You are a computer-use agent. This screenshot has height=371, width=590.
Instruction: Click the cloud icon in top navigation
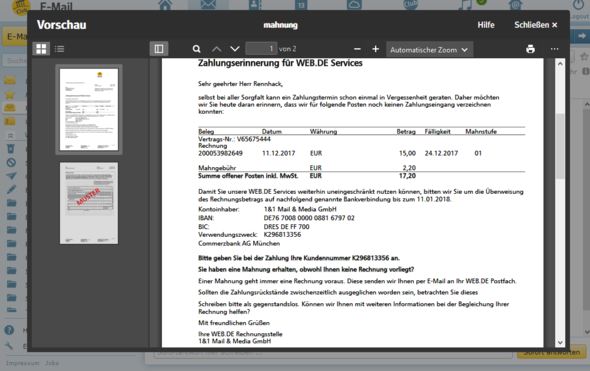pyautogui.click(x=354, y=5)
